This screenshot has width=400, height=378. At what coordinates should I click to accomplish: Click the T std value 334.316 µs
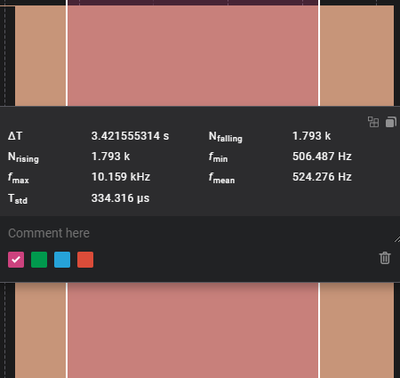(x=120, y=198)
